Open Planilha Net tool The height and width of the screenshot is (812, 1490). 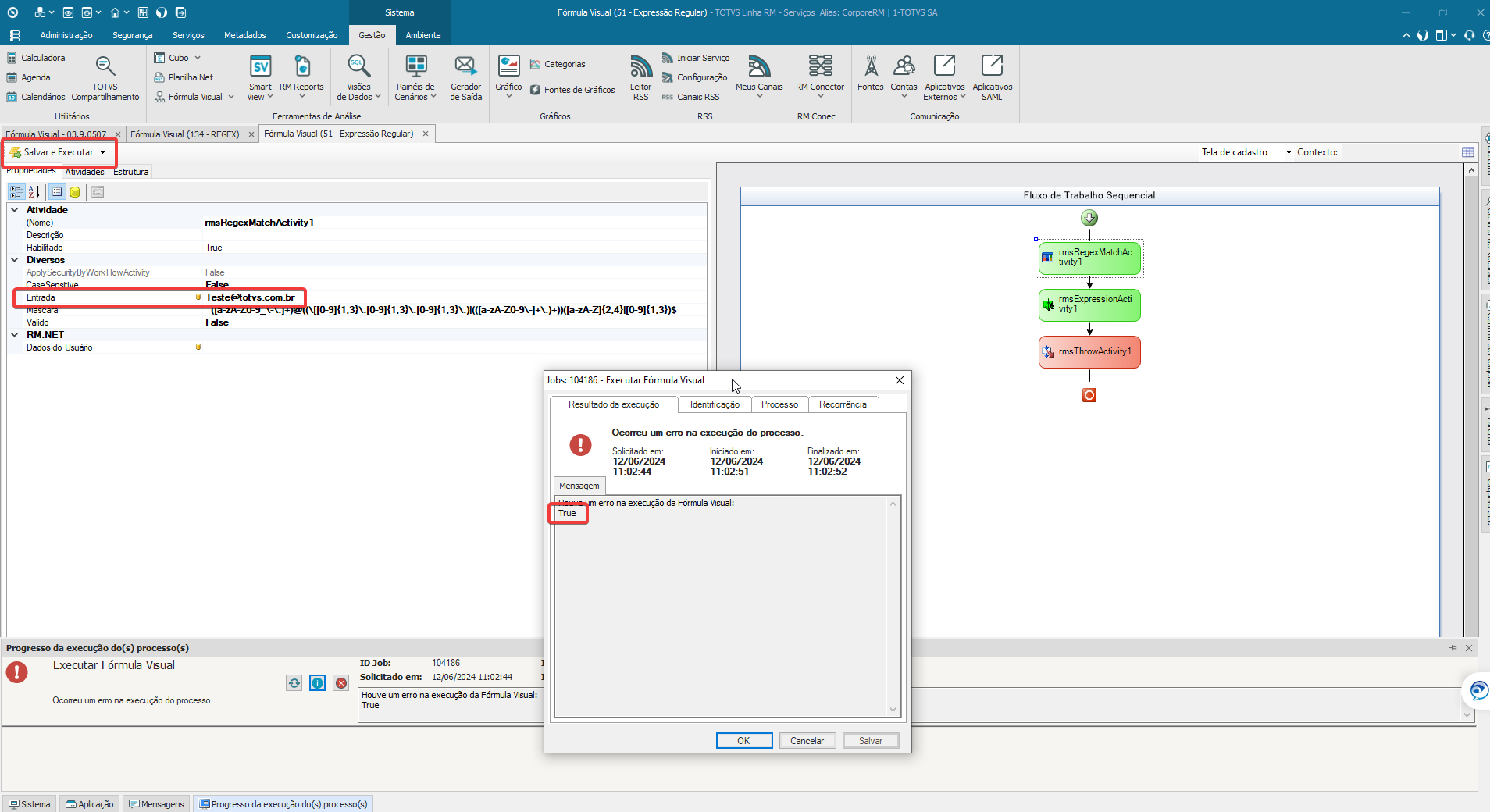tap(184, 77)
